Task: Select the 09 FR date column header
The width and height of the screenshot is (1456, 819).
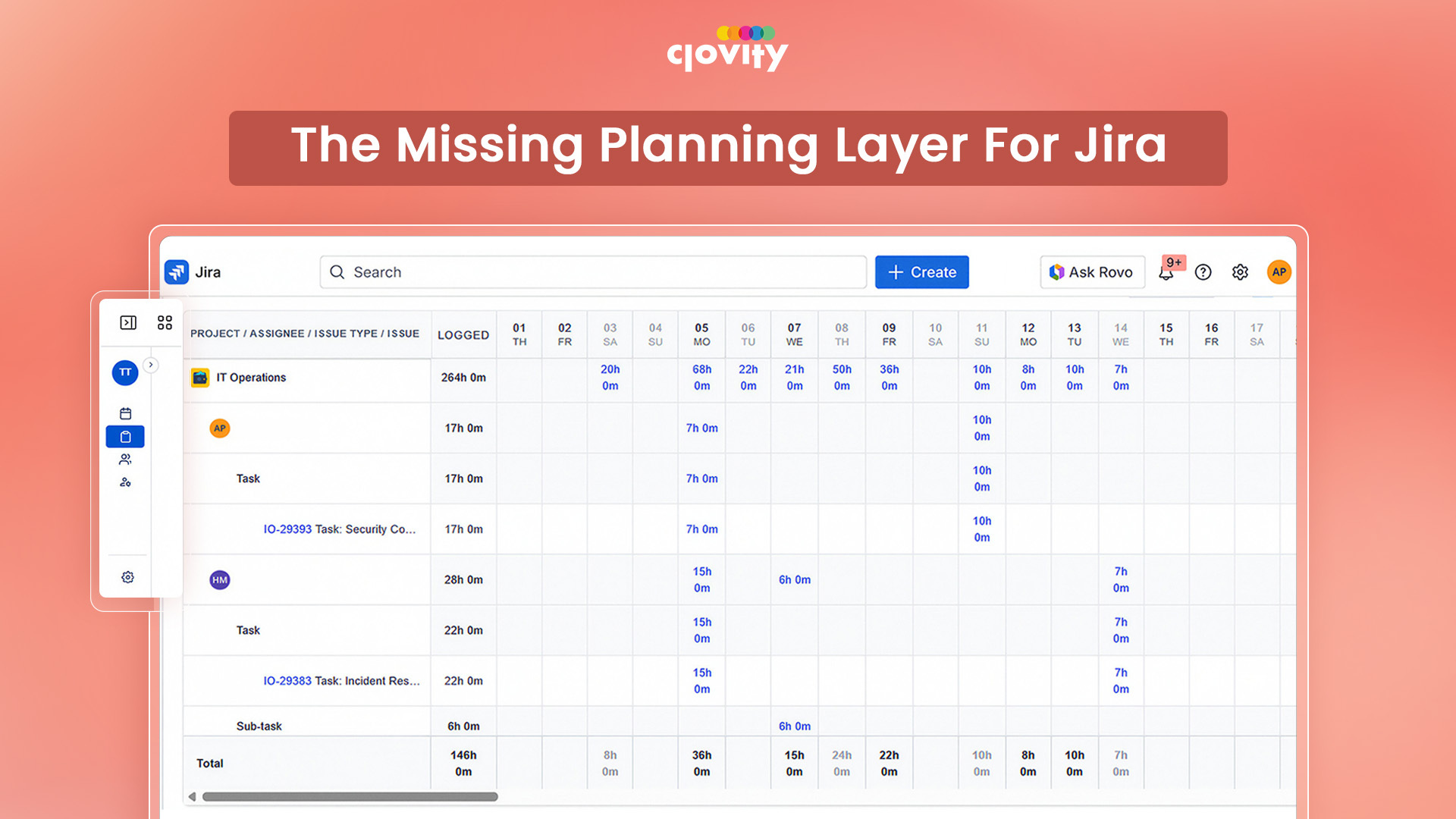Action: pos(889,334)
